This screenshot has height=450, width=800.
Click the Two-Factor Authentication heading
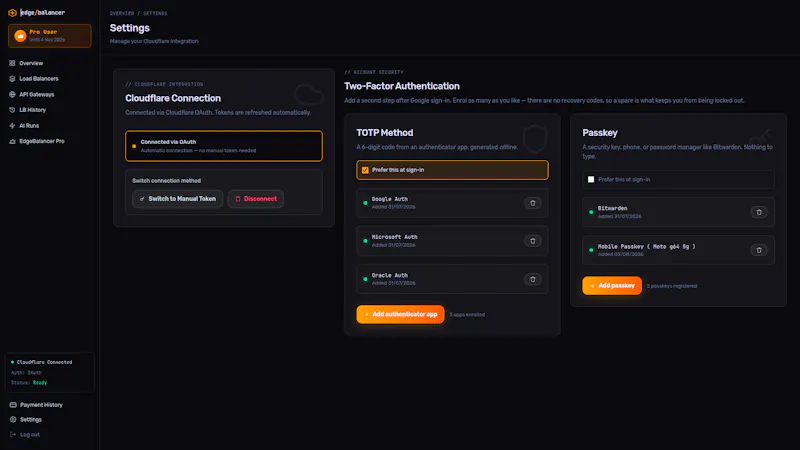[x=402, y=86]
